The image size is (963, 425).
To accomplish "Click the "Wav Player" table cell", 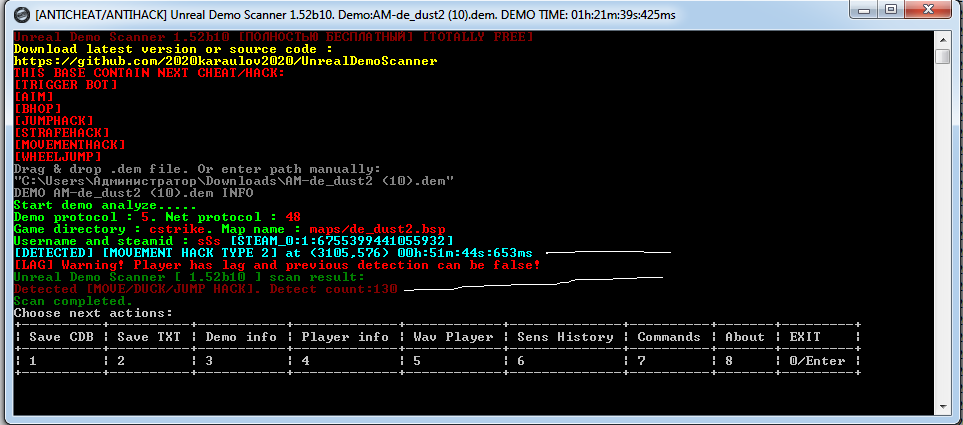I will (x=453, y=337).
